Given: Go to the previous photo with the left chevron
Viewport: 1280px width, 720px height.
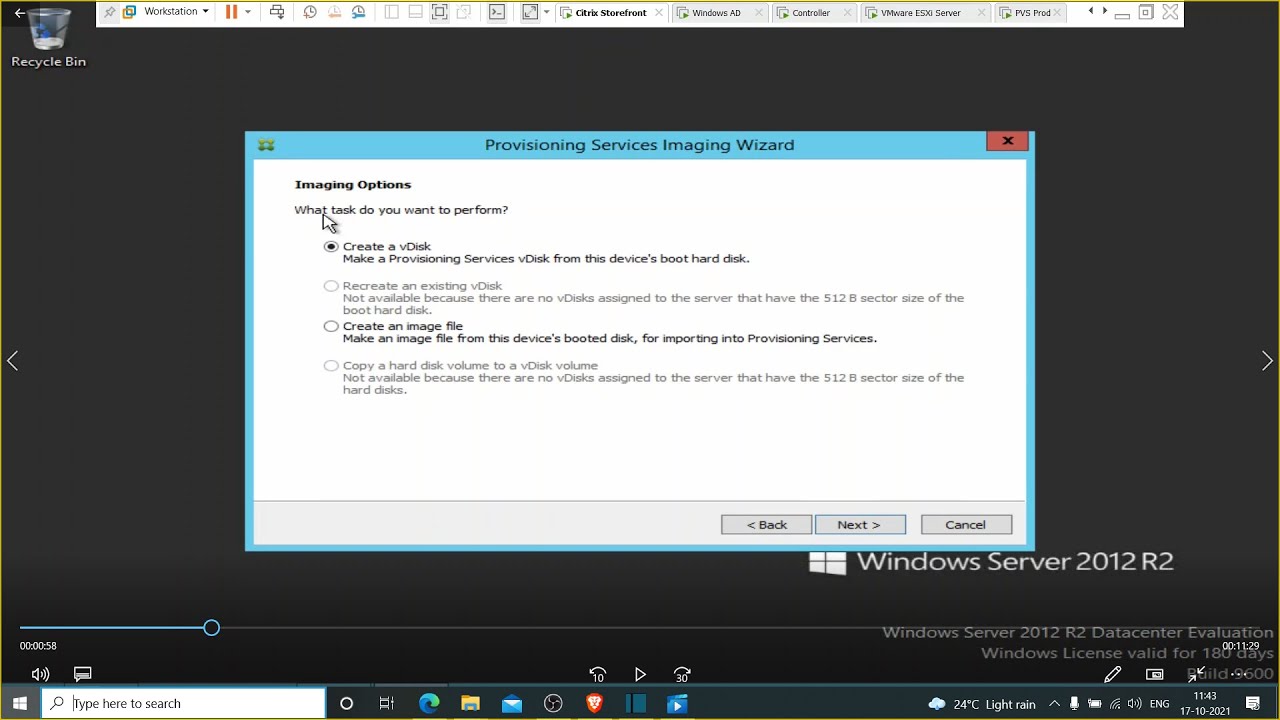Looking at the screenshot, I should (13, 361).
